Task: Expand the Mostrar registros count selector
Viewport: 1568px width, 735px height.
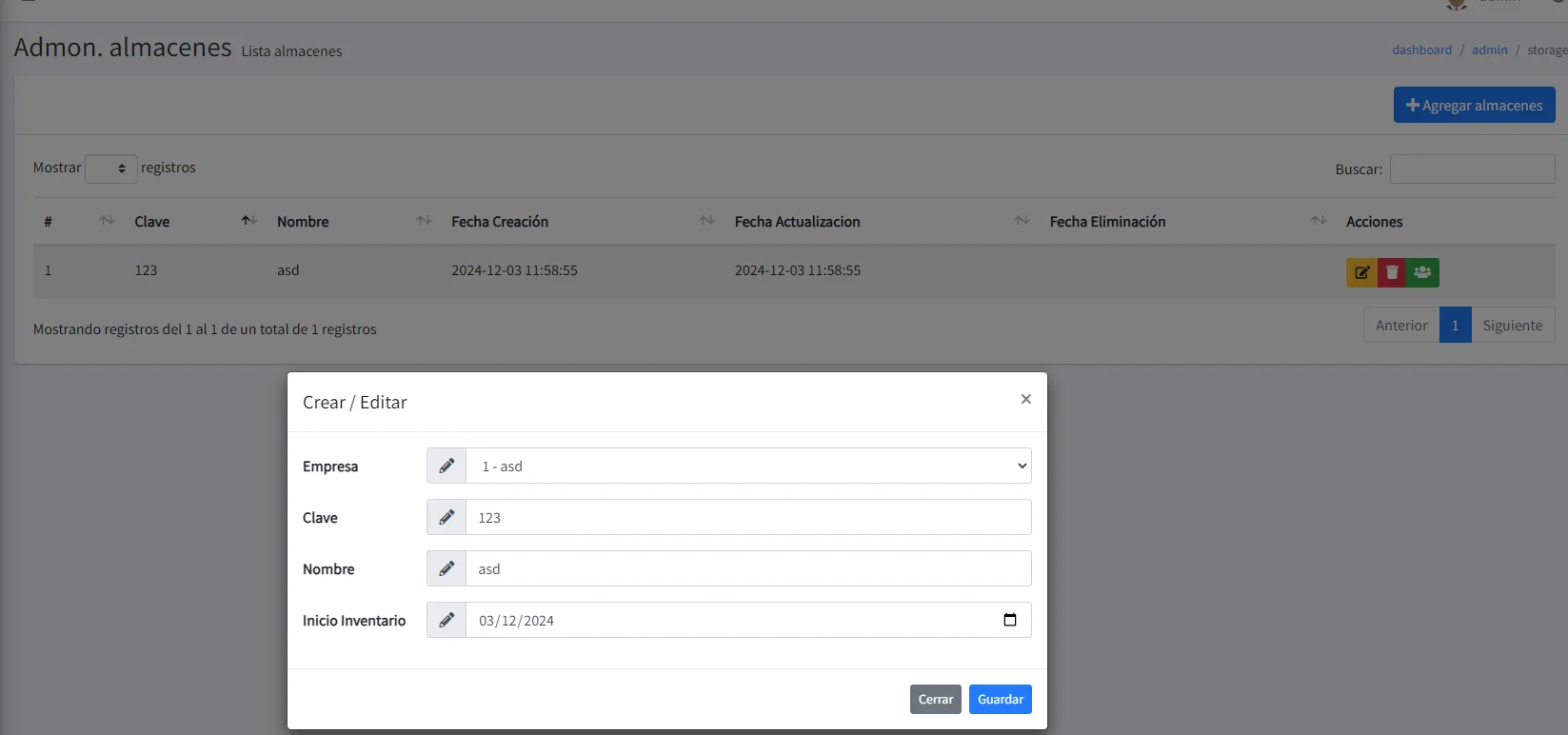Action: [x=111, y=169]
